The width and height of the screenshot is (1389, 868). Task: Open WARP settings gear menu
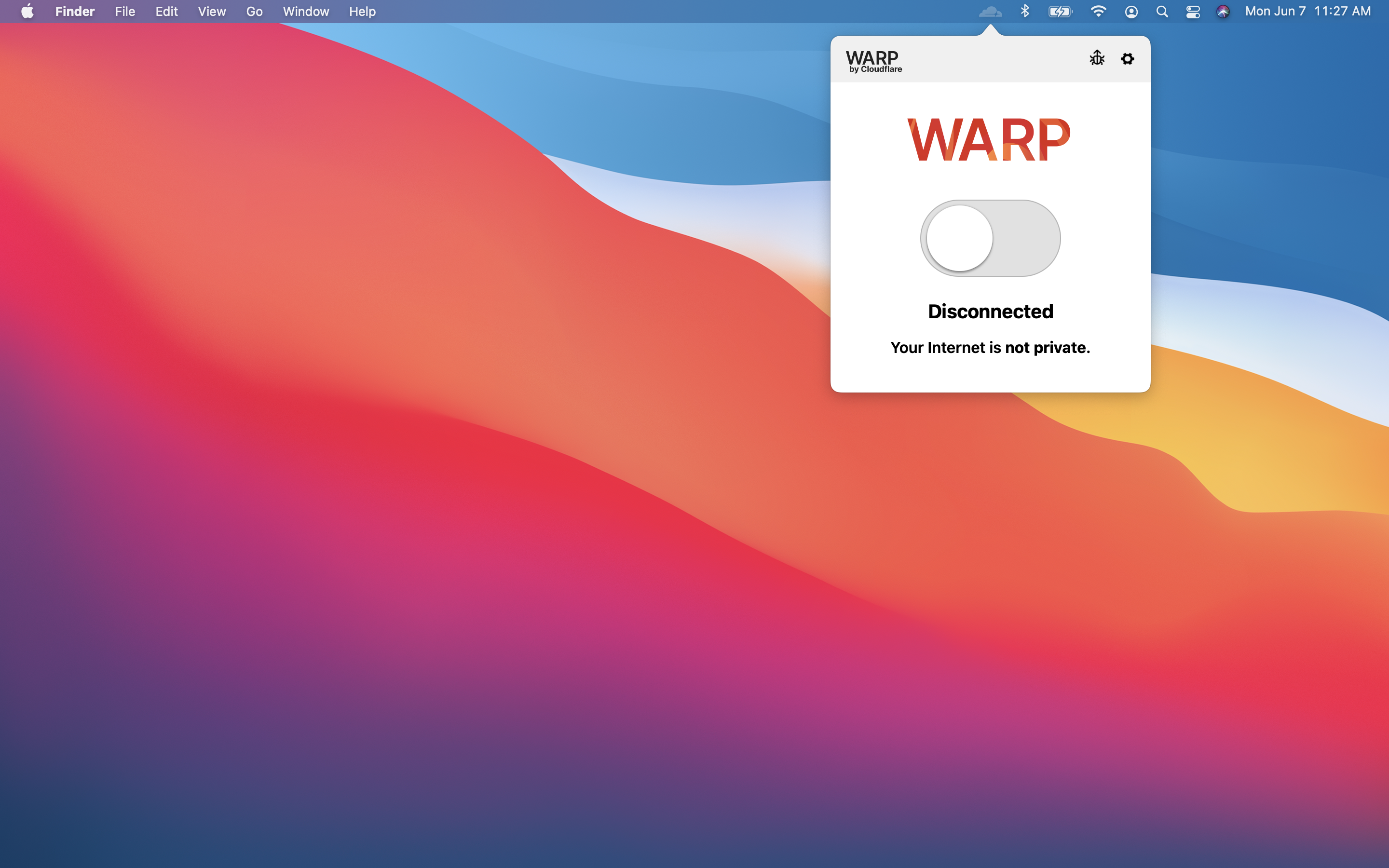[x=1128, y=58]
